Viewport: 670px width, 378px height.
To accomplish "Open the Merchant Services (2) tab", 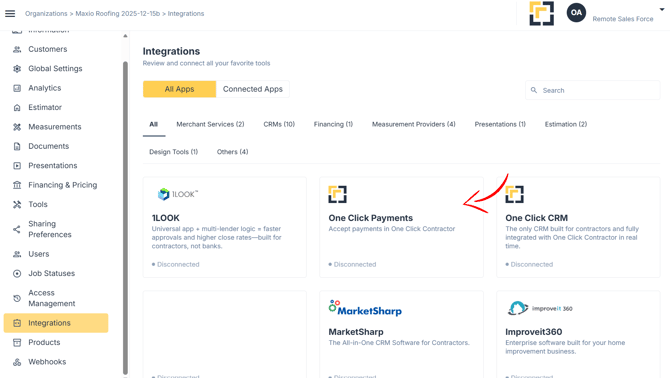I will (210, 124).
